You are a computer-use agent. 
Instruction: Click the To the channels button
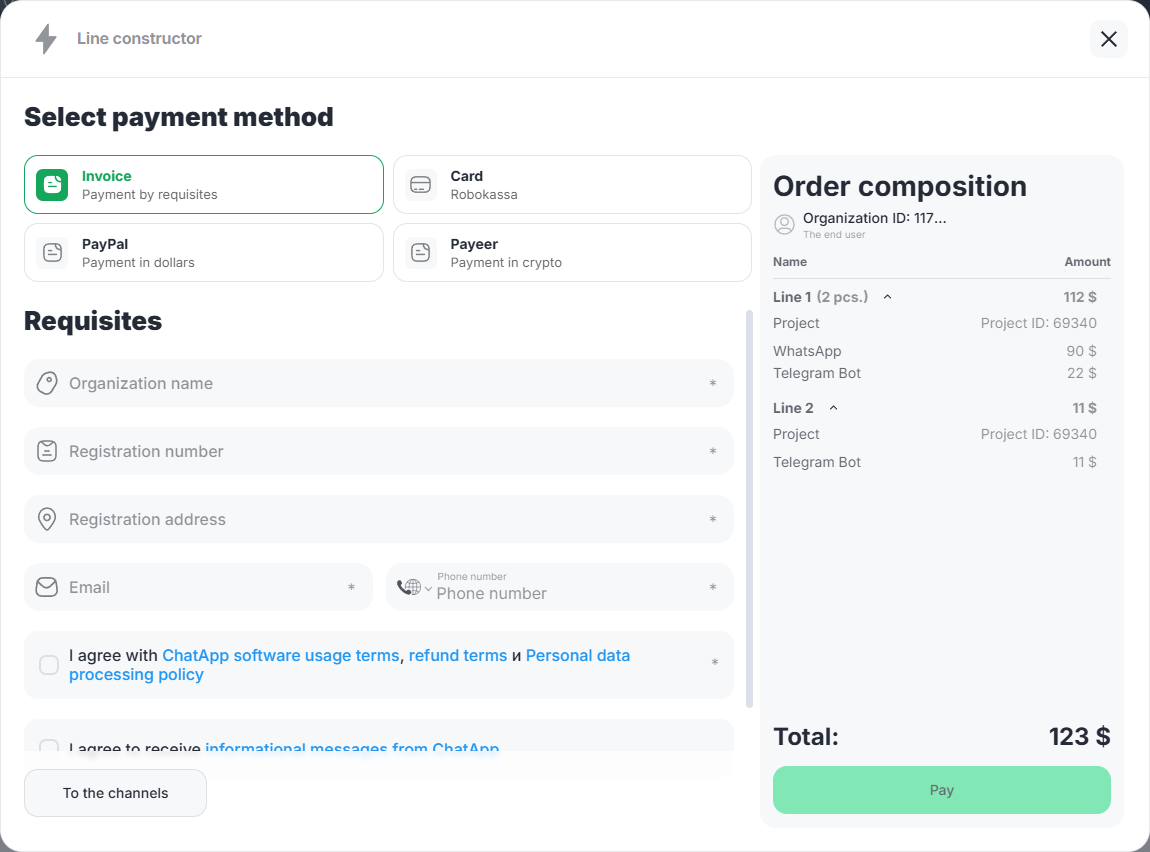point(115,793)
